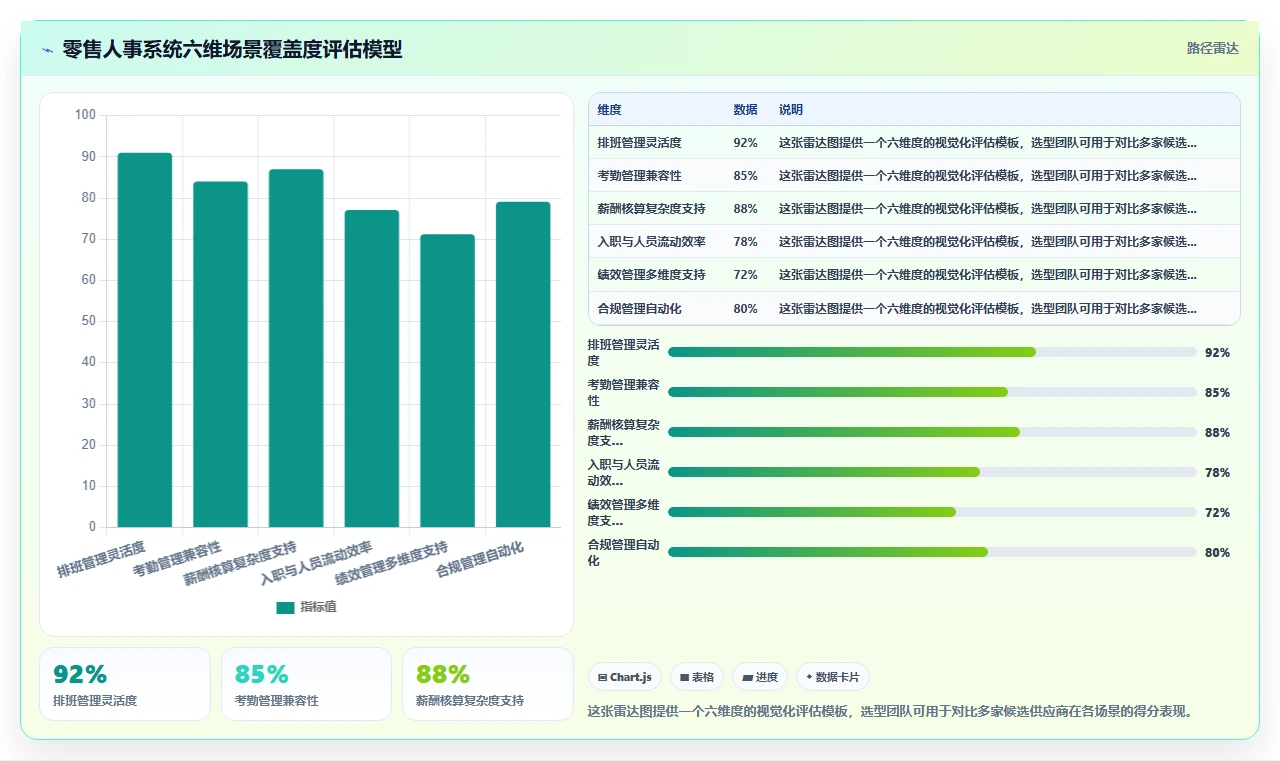Click the 薪酬核算复杂度支持 bar in chart

(296, 348)
